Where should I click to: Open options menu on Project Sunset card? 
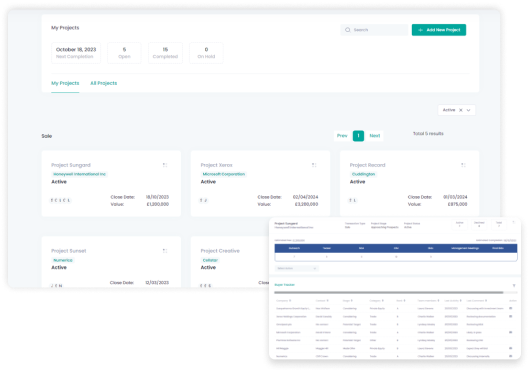pos(165,251)
